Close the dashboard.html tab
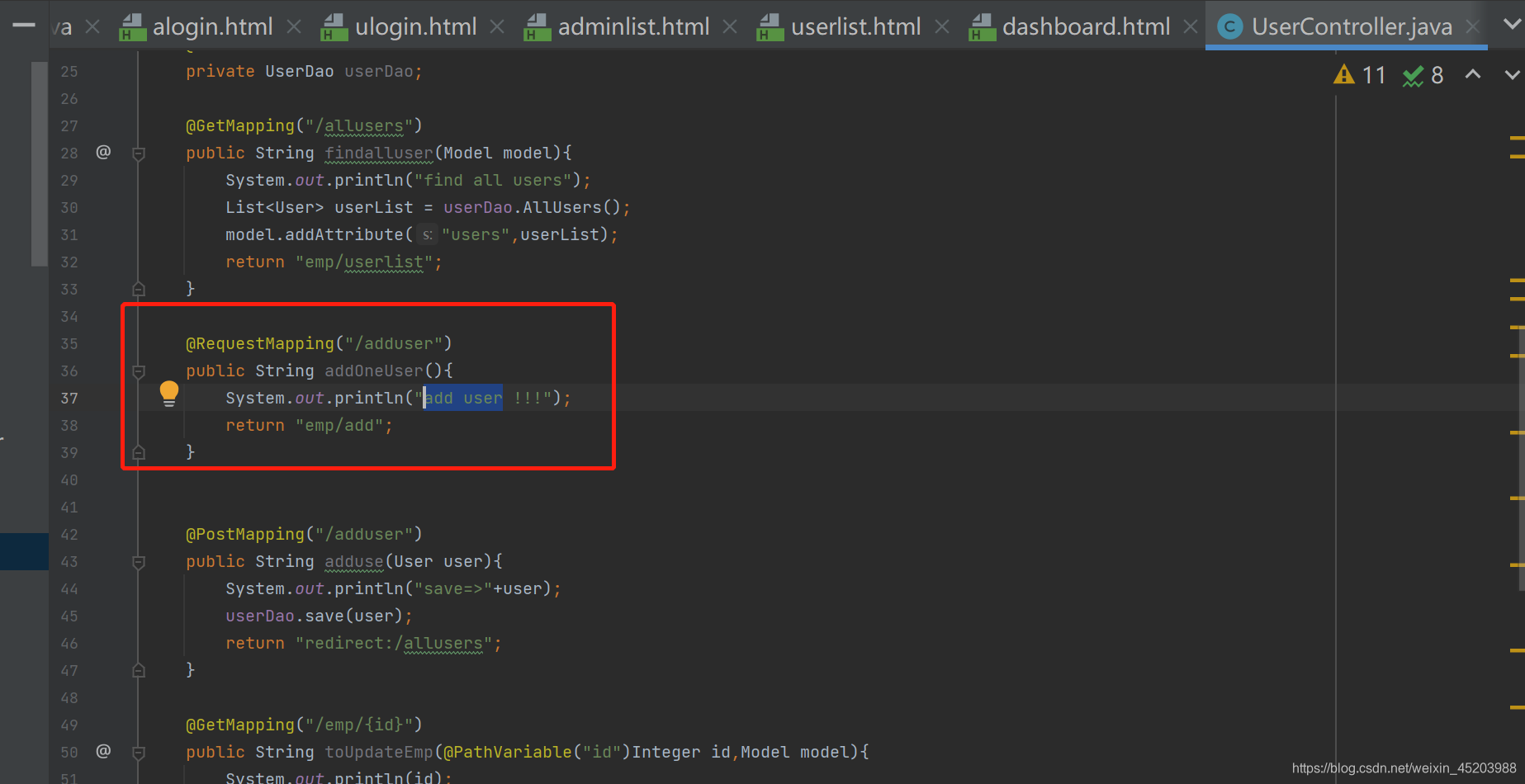 pyautogui.click(x=1190, y=26)
